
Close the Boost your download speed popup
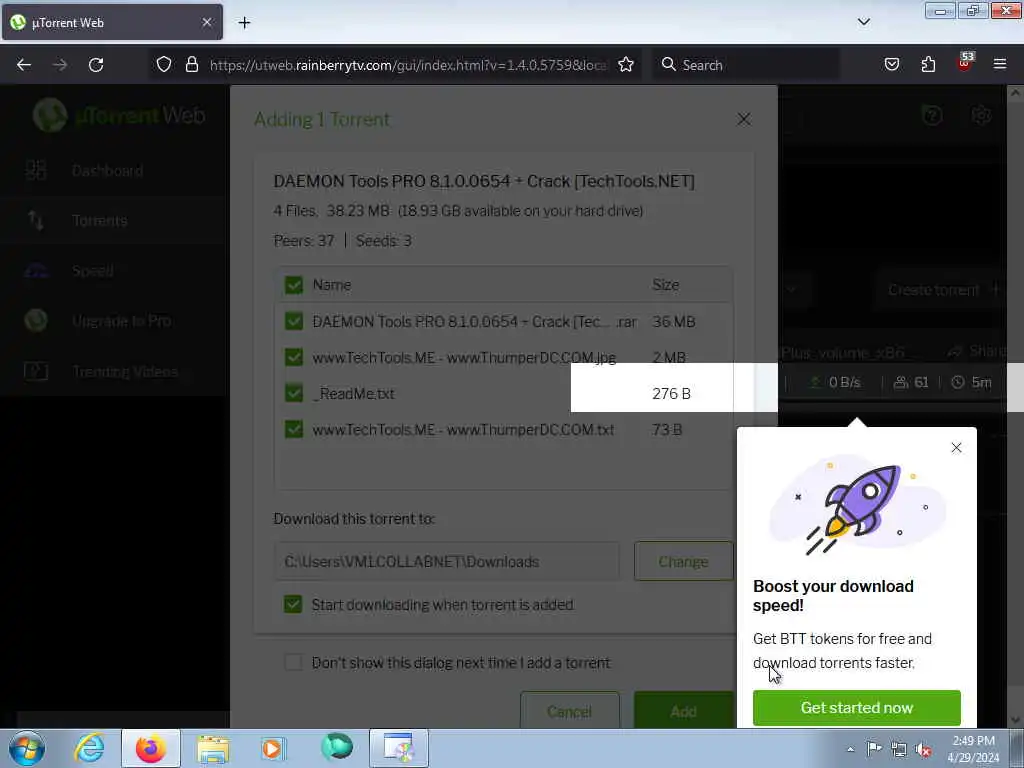tap(956, 447)
